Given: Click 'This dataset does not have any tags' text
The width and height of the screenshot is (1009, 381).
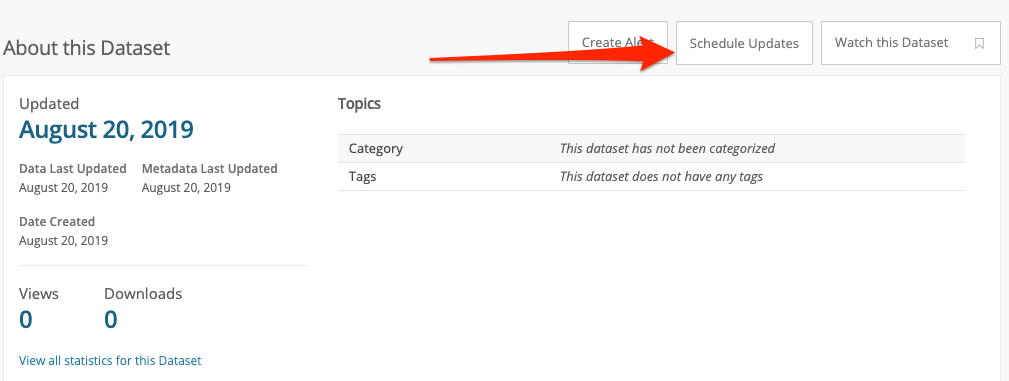Looking at the screenshot, I should point(661,176).
